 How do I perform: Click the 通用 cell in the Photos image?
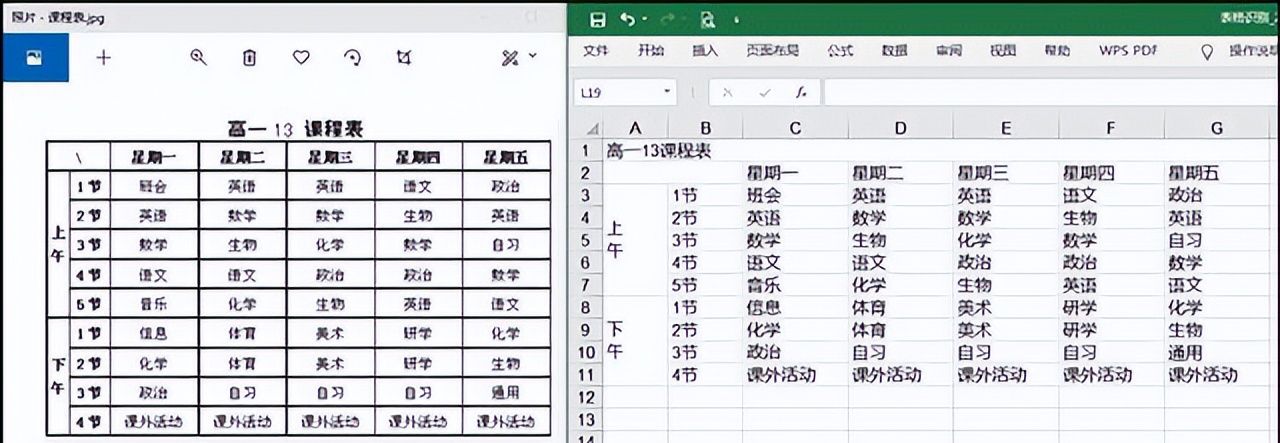pos(505,392)
